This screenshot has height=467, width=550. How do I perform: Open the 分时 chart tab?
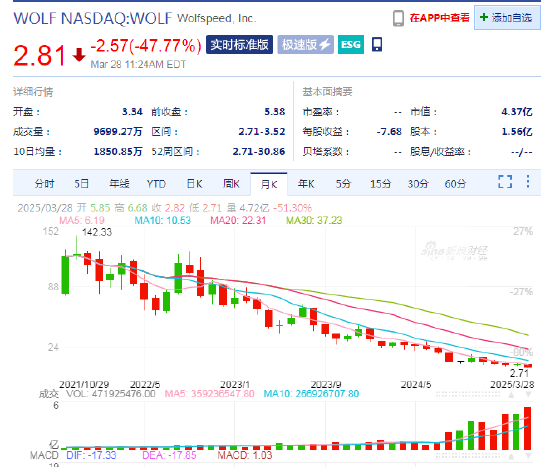(45, 184)
